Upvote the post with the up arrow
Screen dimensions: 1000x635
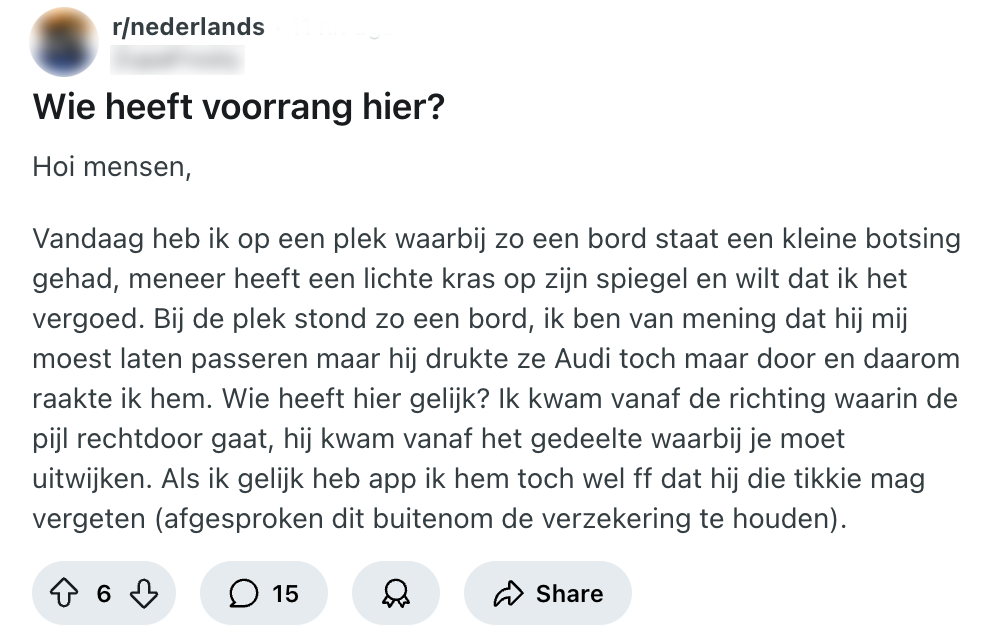(x=68, y=594)
